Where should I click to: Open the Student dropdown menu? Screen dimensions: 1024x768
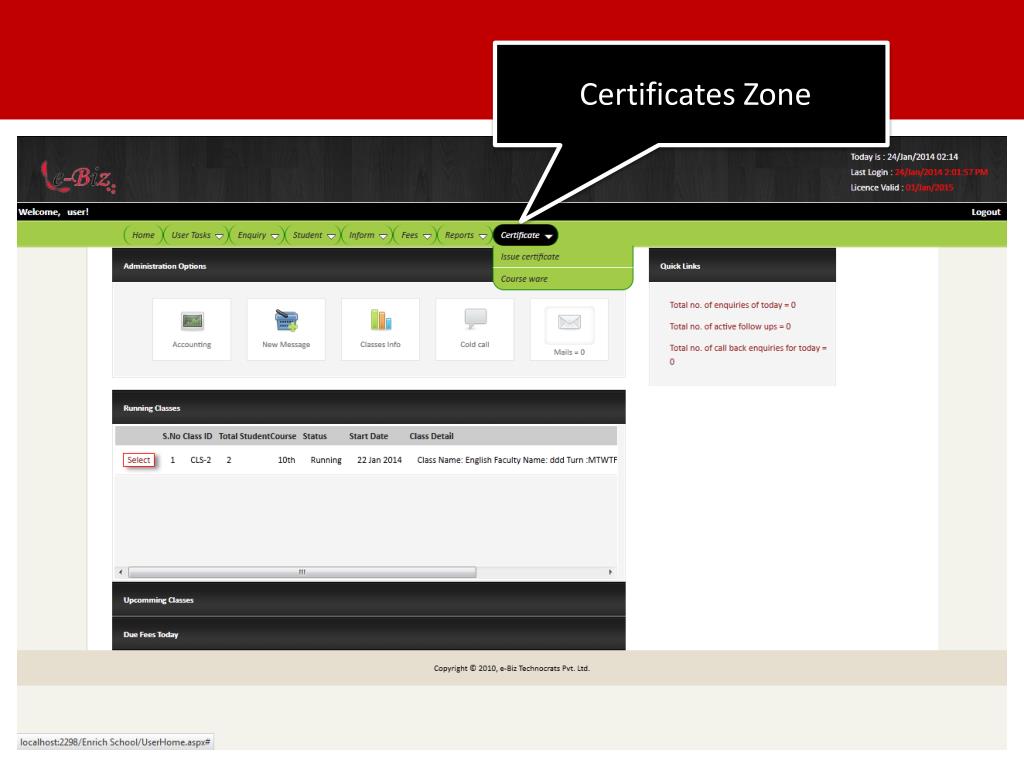tap(313, 235)
